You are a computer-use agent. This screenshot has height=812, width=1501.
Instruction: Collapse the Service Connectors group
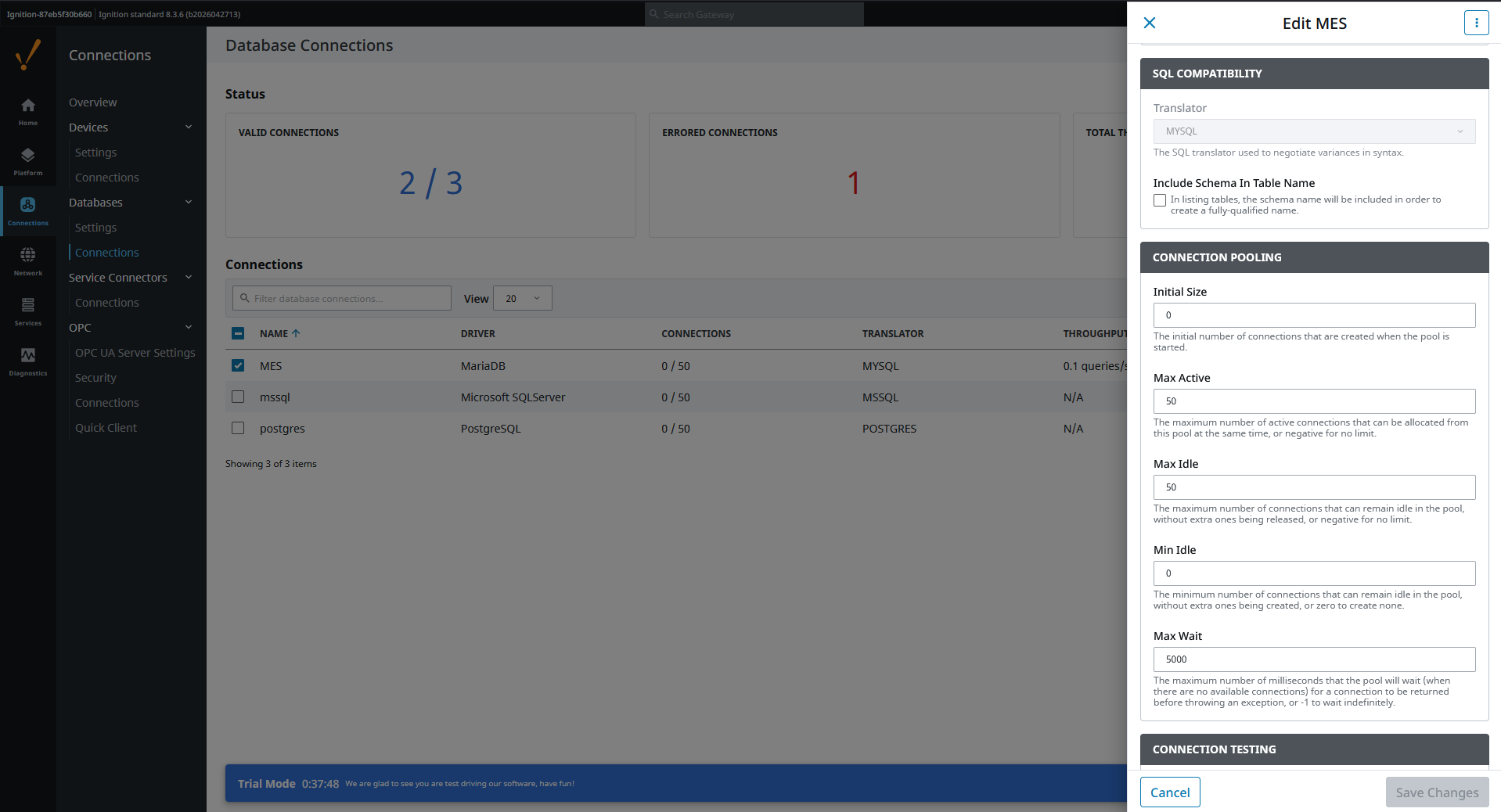click(189, 277)
